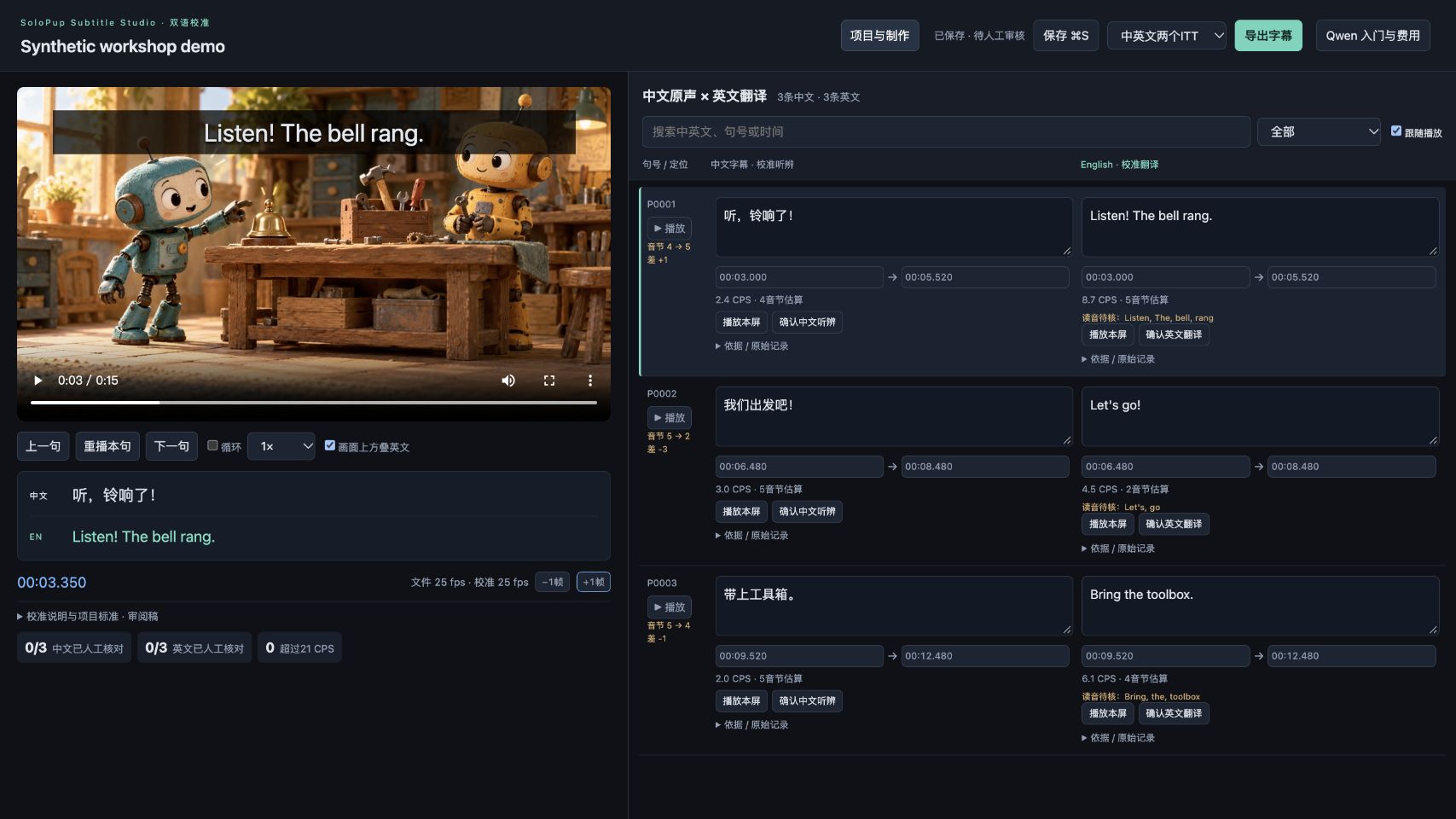The height and width of the screenshot is (819, 1456).
Task: Open the 中英文两个ITT export format dropdown
Action: pyautogui.click(x=1167, y=36)
